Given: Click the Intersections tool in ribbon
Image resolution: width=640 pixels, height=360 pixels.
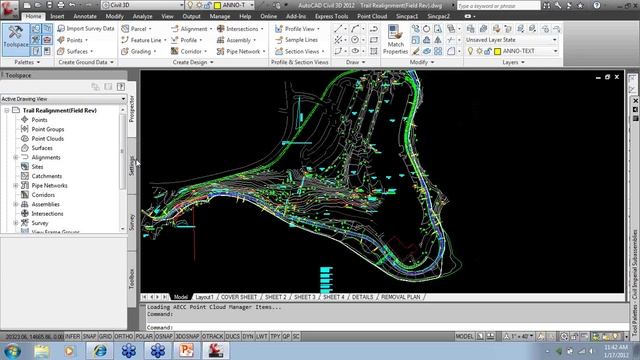Looking at the screenshot, I should [240, 29].
